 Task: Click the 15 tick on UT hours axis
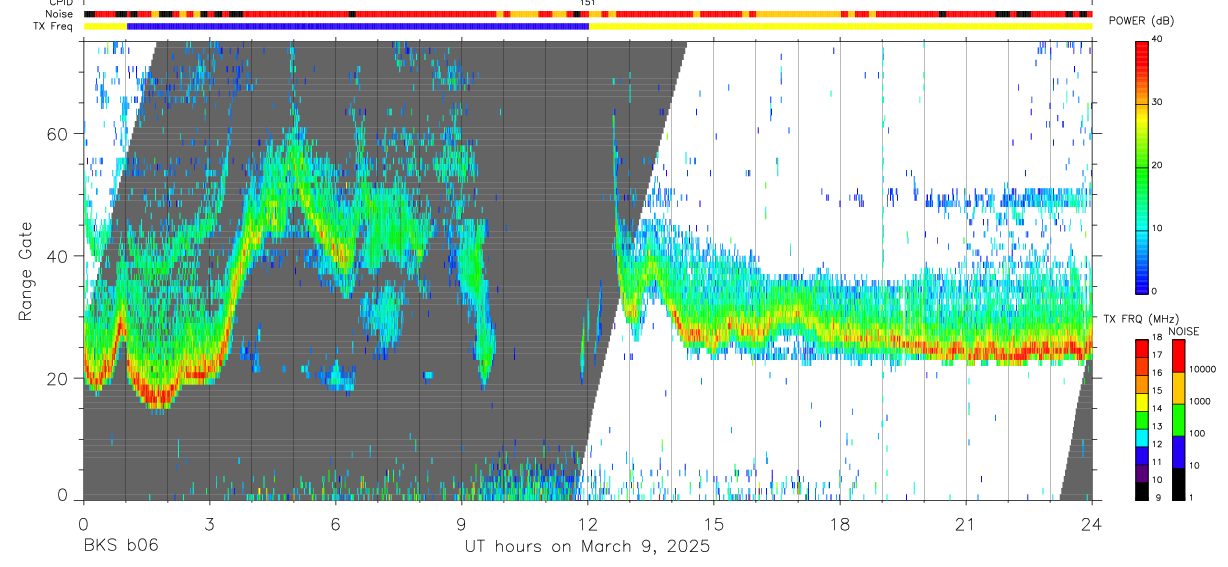(x=714, y=523)
